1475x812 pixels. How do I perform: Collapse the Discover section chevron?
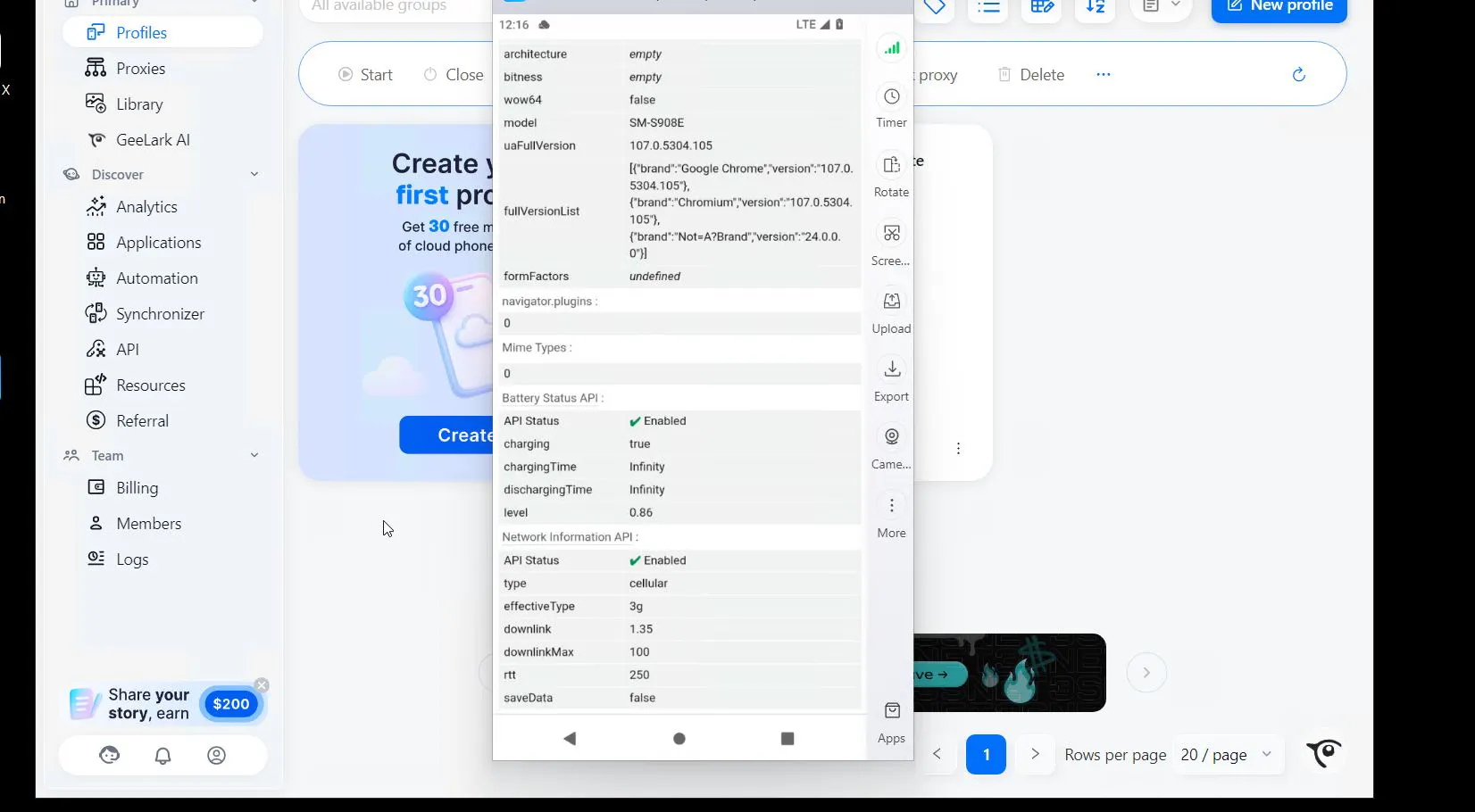pos(254,175)
